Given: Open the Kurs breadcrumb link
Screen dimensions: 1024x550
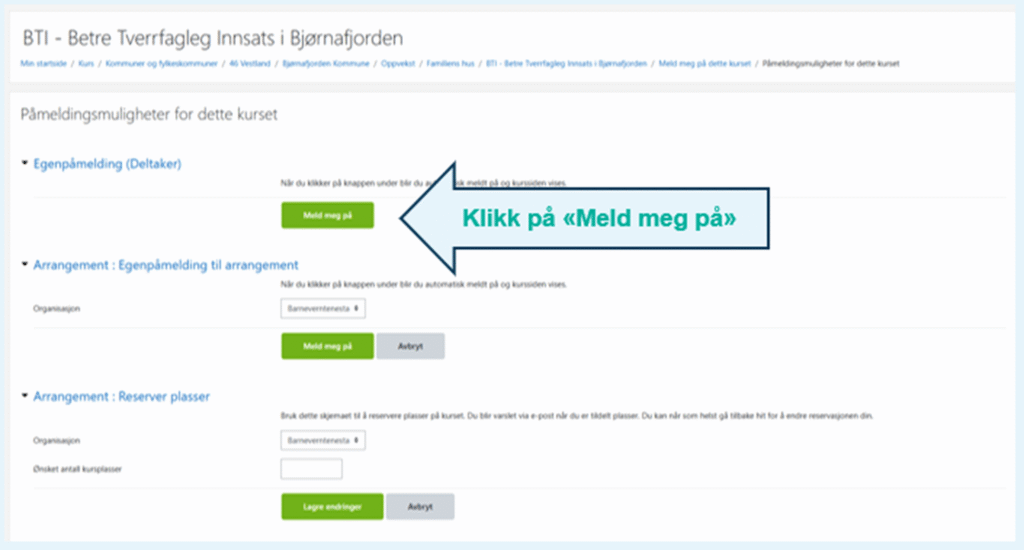Looking at the screenshot, I should point(84,64).
